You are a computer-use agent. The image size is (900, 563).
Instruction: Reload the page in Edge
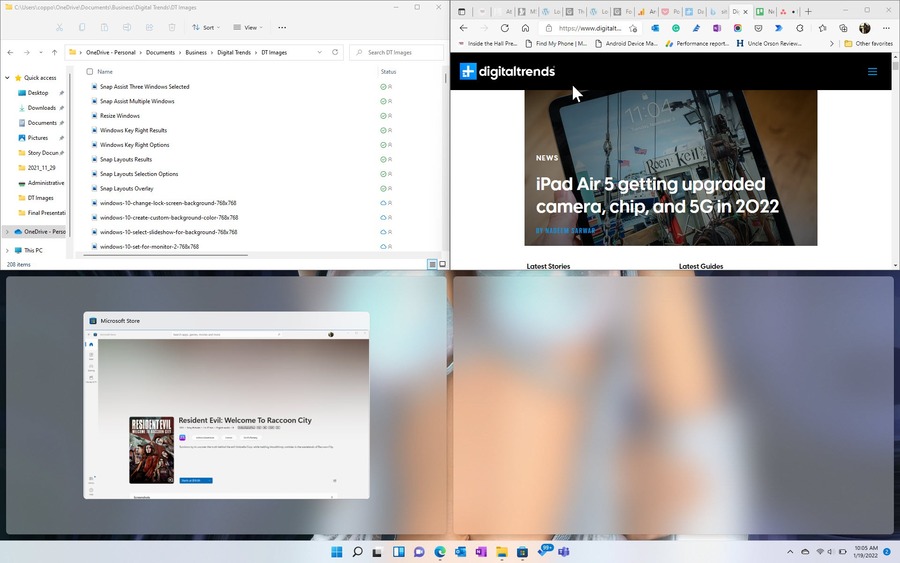pyautogui.click(x=505, y=28)
